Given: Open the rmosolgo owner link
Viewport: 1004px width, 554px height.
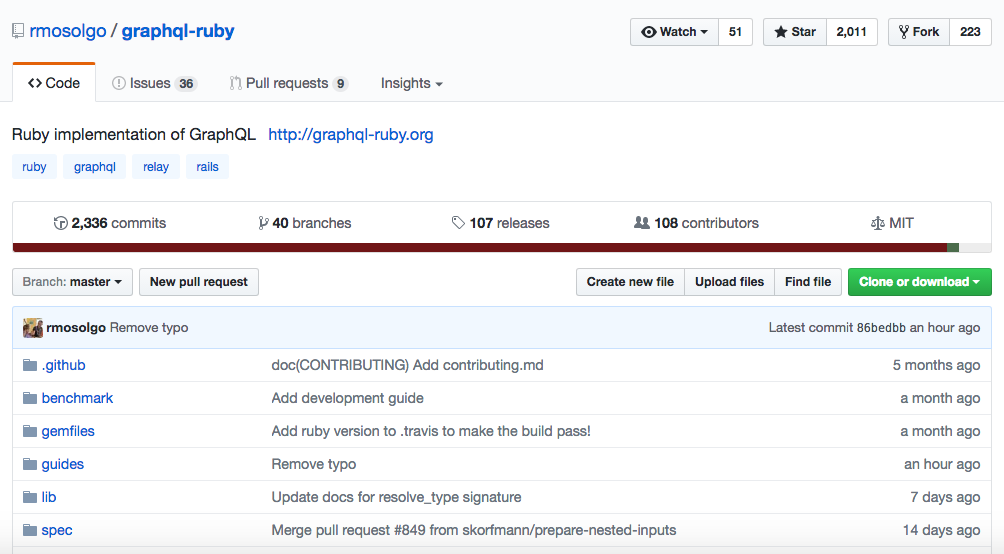Looking at the screenshot, I should coord(68,31).
